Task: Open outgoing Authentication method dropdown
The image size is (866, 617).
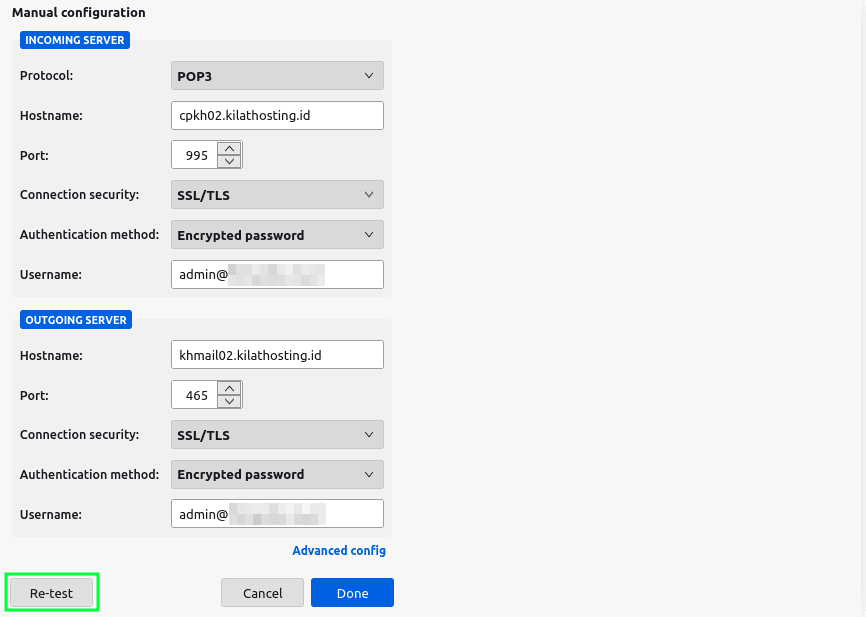Action: tap(277, 474)
